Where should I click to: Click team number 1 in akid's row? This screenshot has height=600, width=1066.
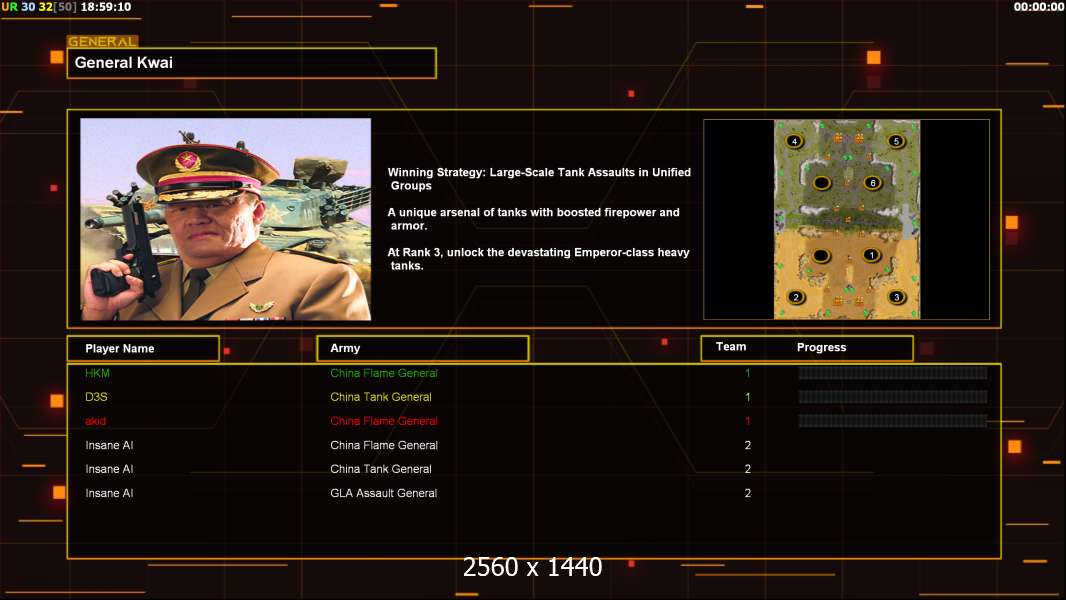(x=748, y=421)
